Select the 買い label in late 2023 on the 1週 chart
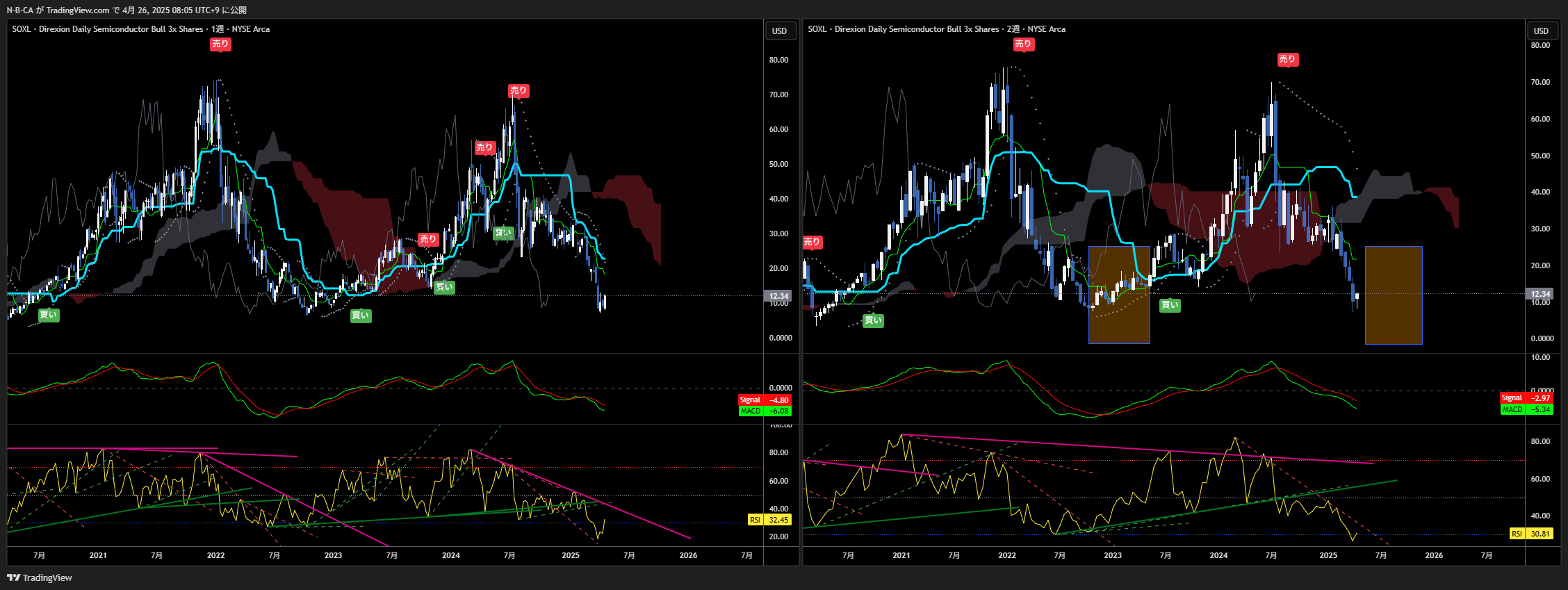Image resolution: width=1568 pixels, height=590 pixels. 444,287
